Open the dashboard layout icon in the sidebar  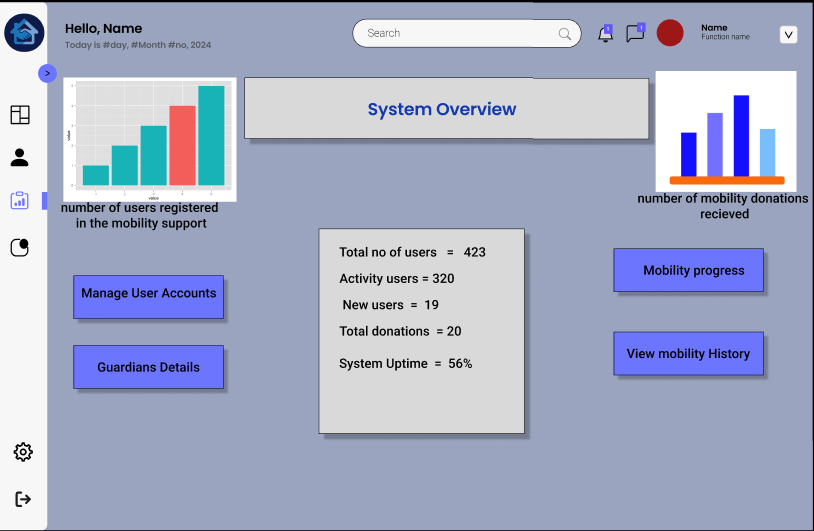pyautogui.click(x=20, y=115)
